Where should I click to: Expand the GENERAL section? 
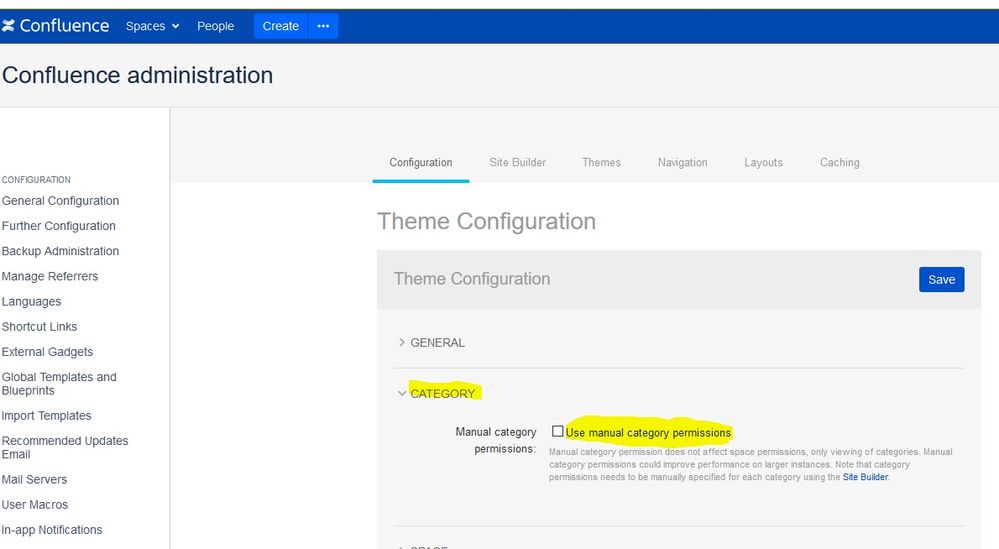point(431,343)
